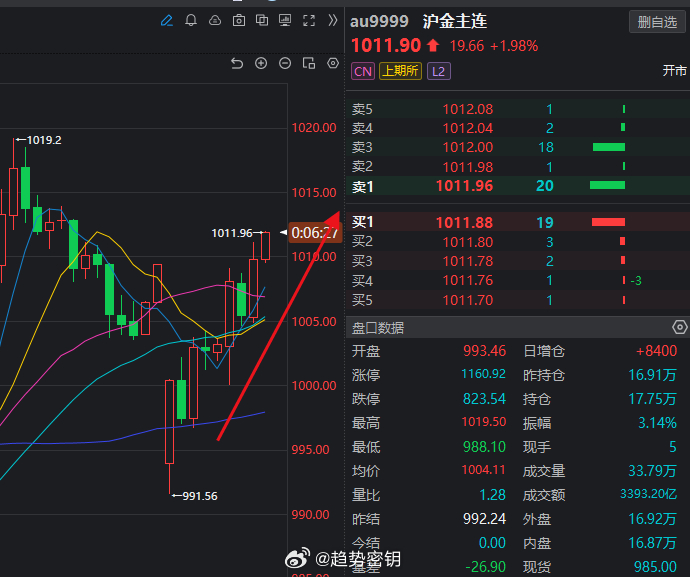The width and height of the screenshot is (690, 577).
Task: Enter fullscreen chart mode
Action: tap(309, 20)
